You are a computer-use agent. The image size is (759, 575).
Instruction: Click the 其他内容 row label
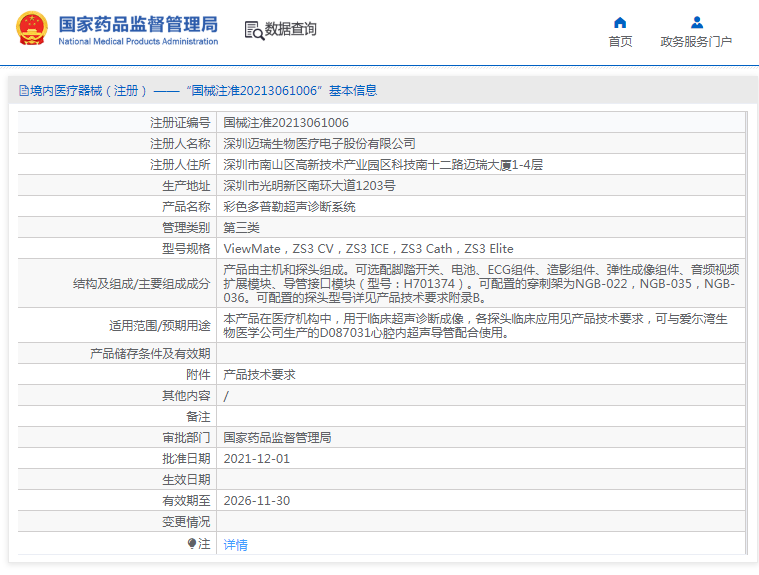(x=186, y=396)
